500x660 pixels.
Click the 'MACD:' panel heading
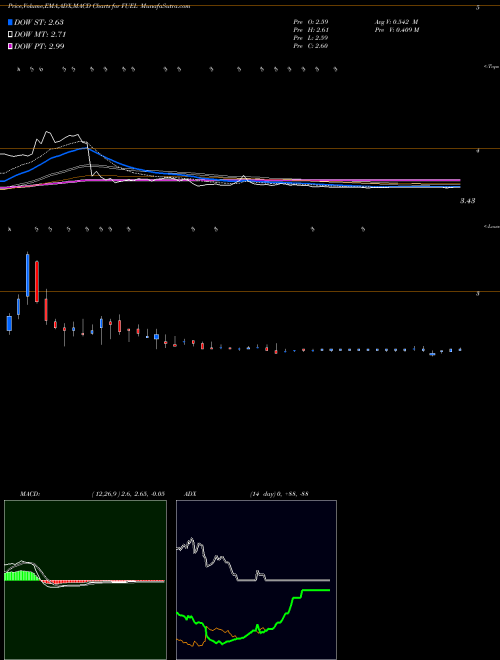[x=30, y=494]
